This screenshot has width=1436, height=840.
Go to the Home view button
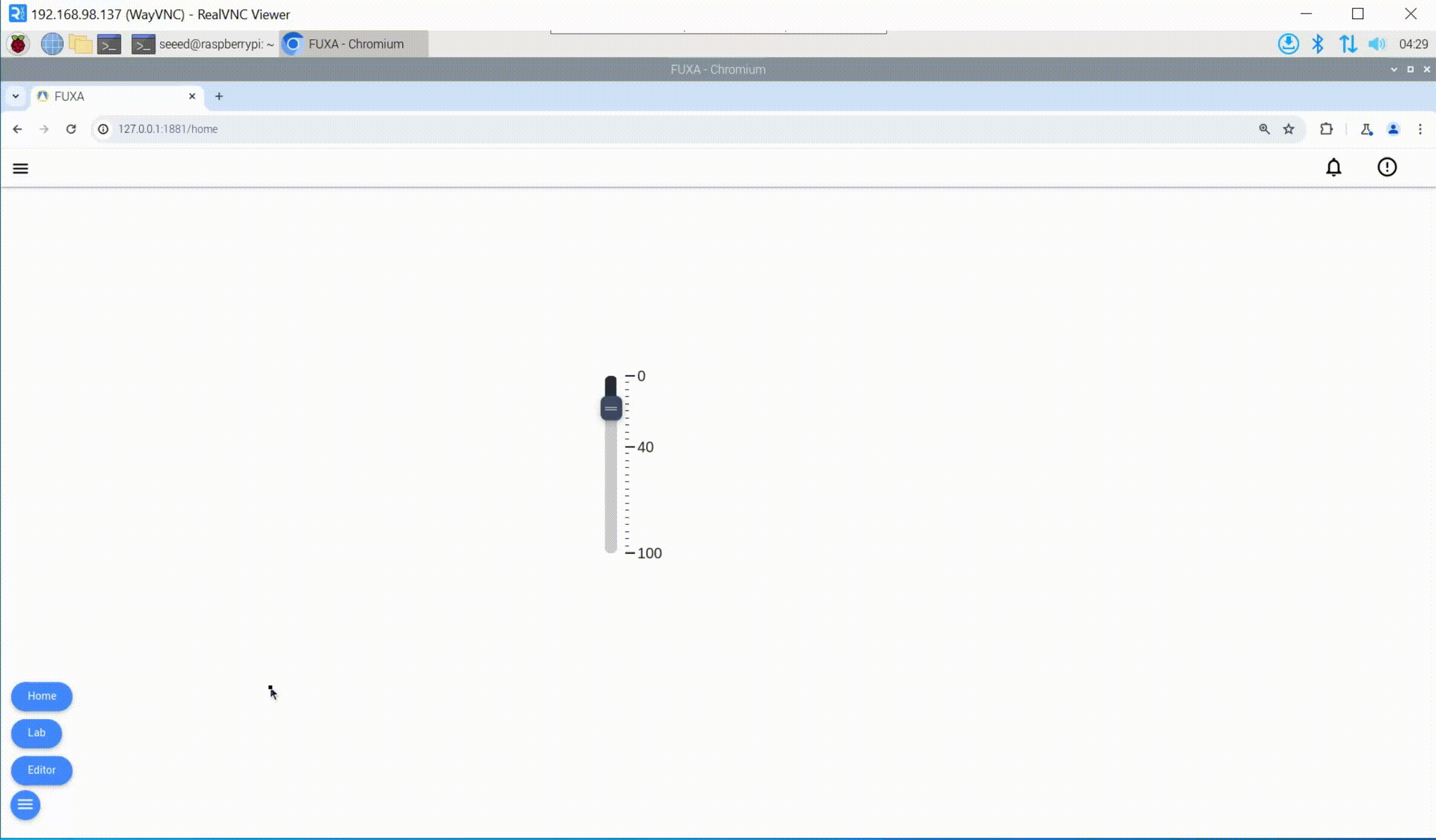tap(41, 696)
